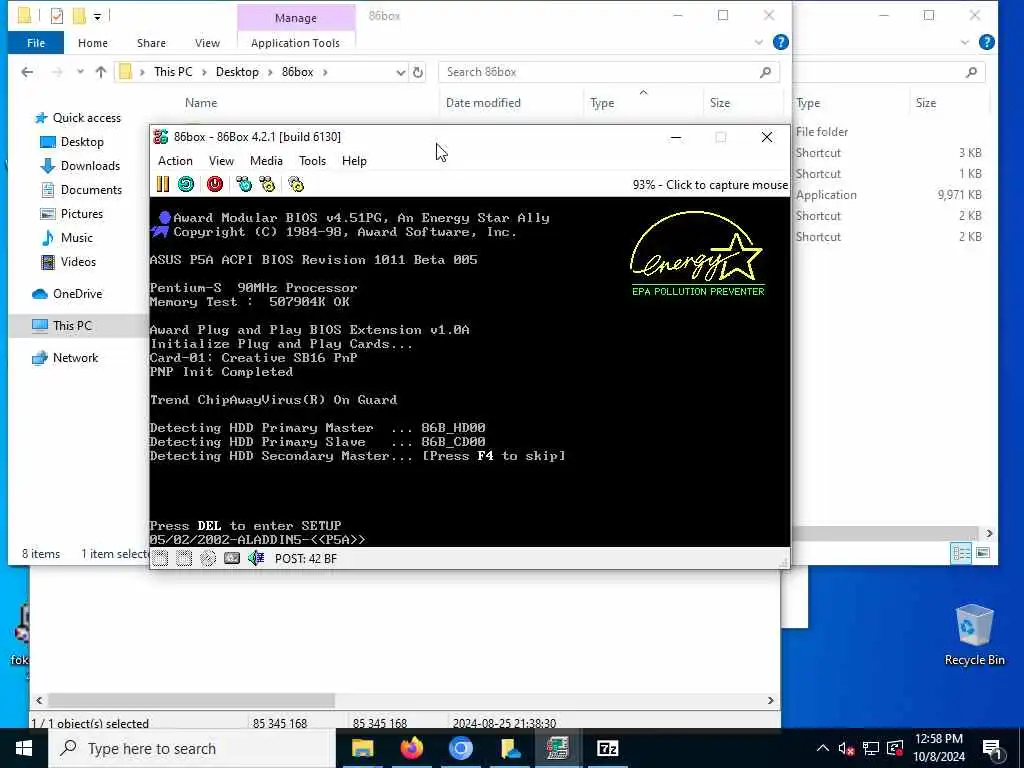Expand ribbon chevron in rear Explorer window
This screenshot has height=768, width=1024.
(x=965, y=42)
